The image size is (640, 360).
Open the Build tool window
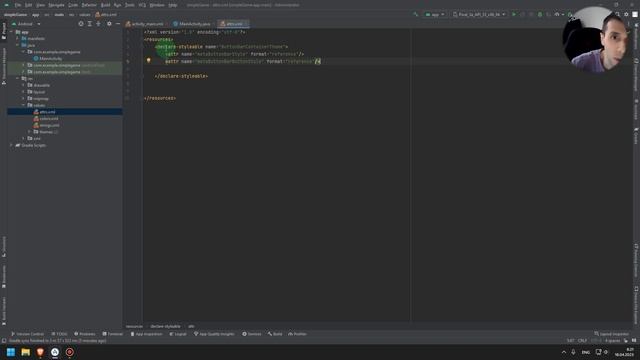[275, 334]
